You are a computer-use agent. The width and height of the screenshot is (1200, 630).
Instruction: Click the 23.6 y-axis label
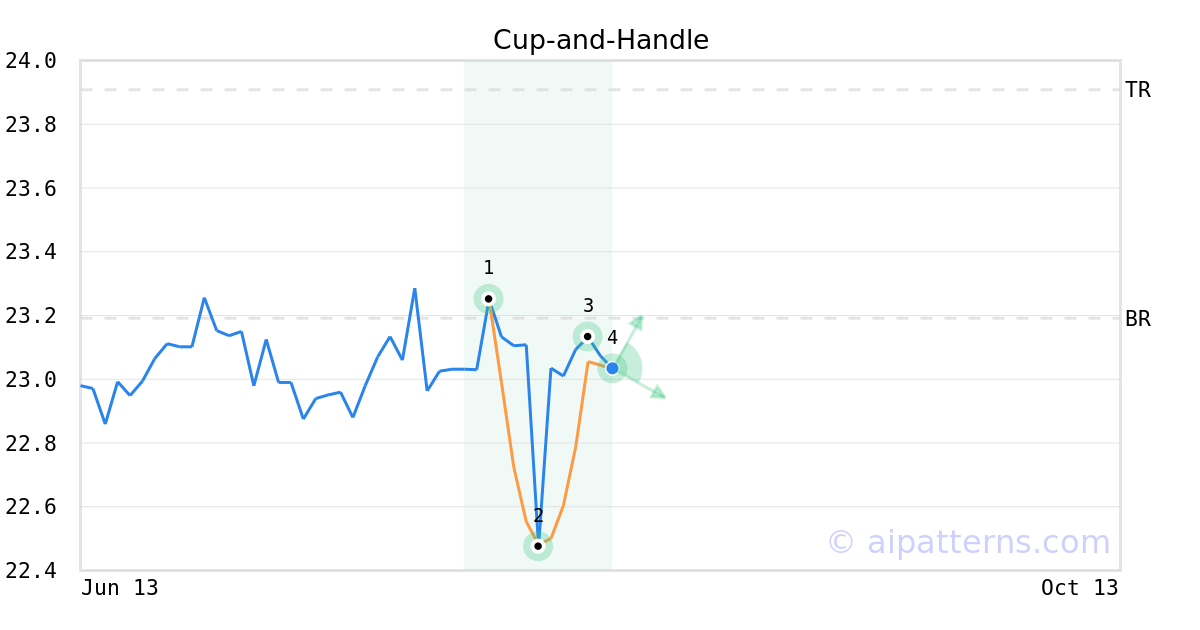(x=31, y=189)
